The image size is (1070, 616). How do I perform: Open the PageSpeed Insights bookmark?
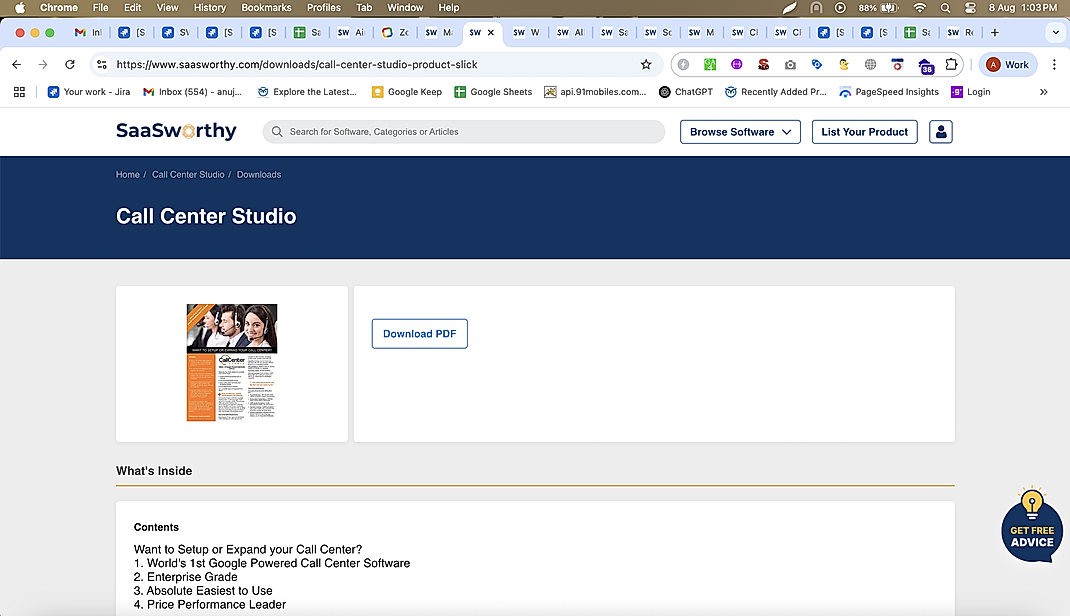889,91
